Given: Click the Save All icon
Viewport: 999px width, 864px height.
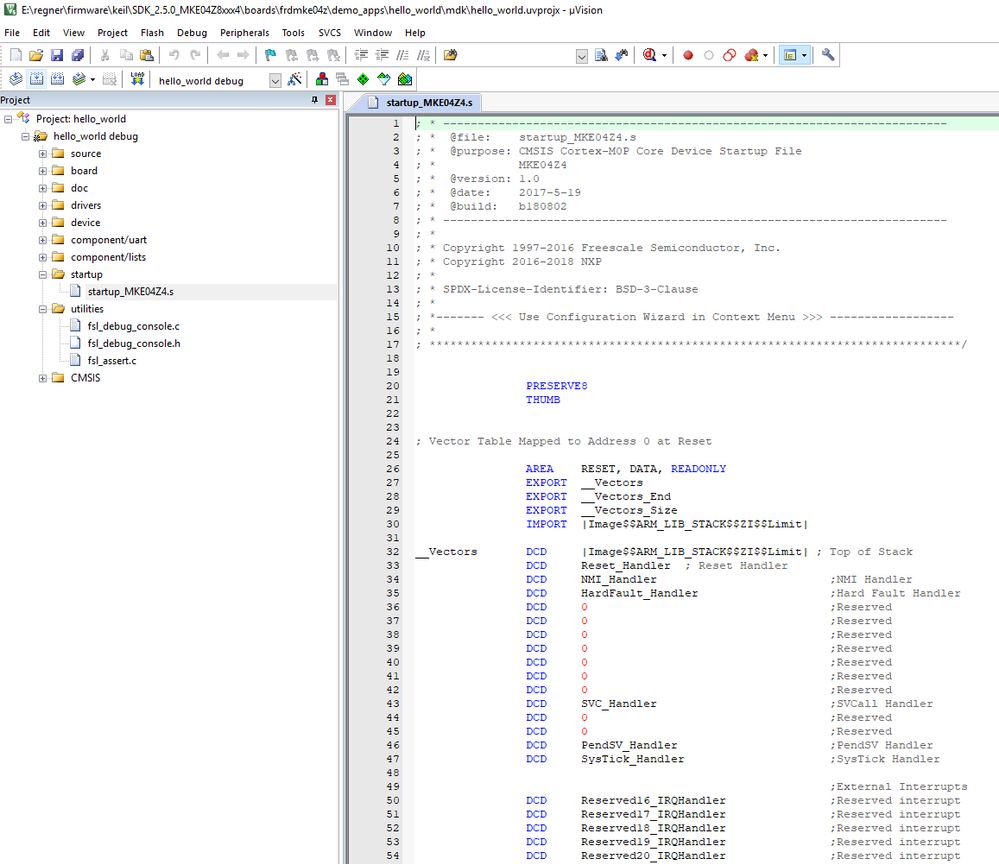Looking at the screenshot, I should coord(78,55).
